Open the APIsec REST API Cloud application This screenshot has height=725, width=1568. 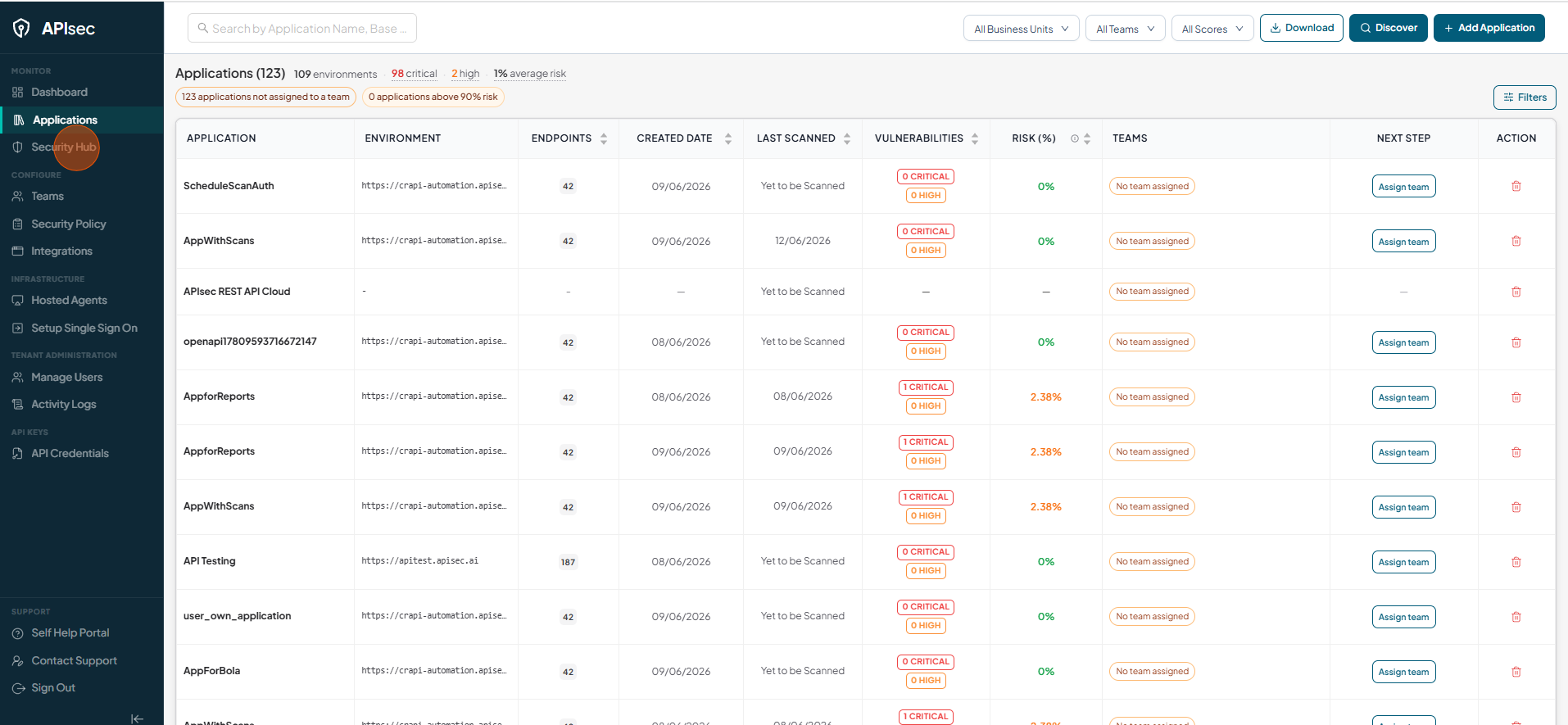click(237, 292)
